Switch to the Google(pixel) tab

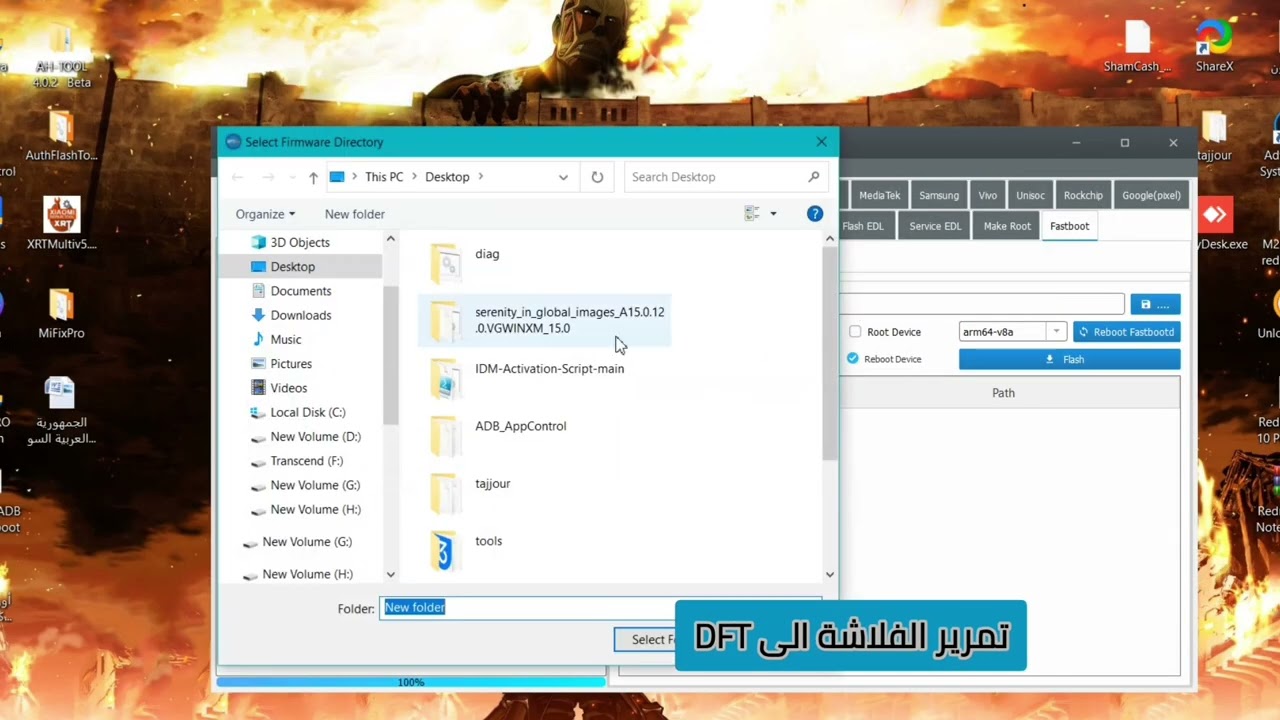[1151, 195]
